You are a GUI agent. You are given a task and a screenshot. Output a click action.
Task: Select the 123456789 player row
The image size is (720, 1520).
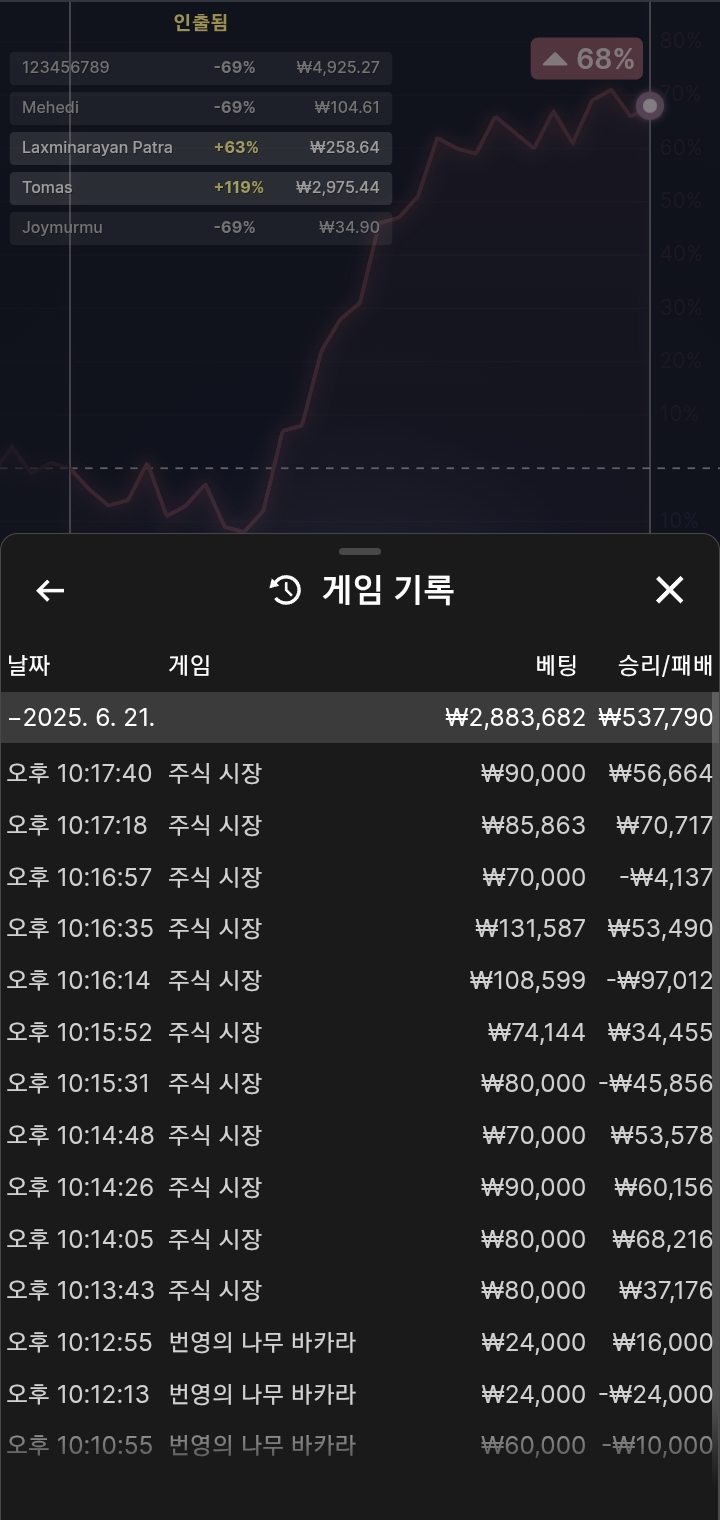pos(201,68)
